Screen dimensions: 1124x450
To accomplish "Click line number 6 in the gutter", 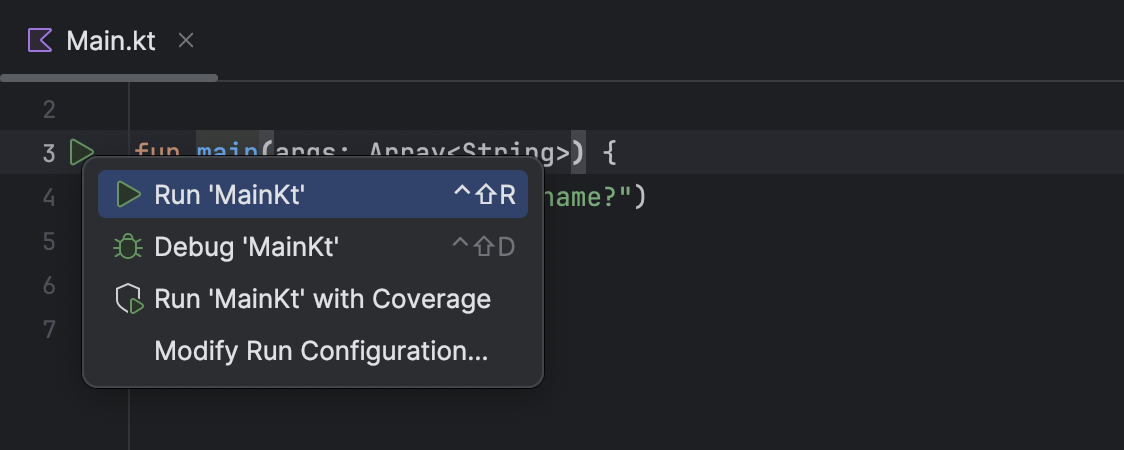I will pos(50,286).
